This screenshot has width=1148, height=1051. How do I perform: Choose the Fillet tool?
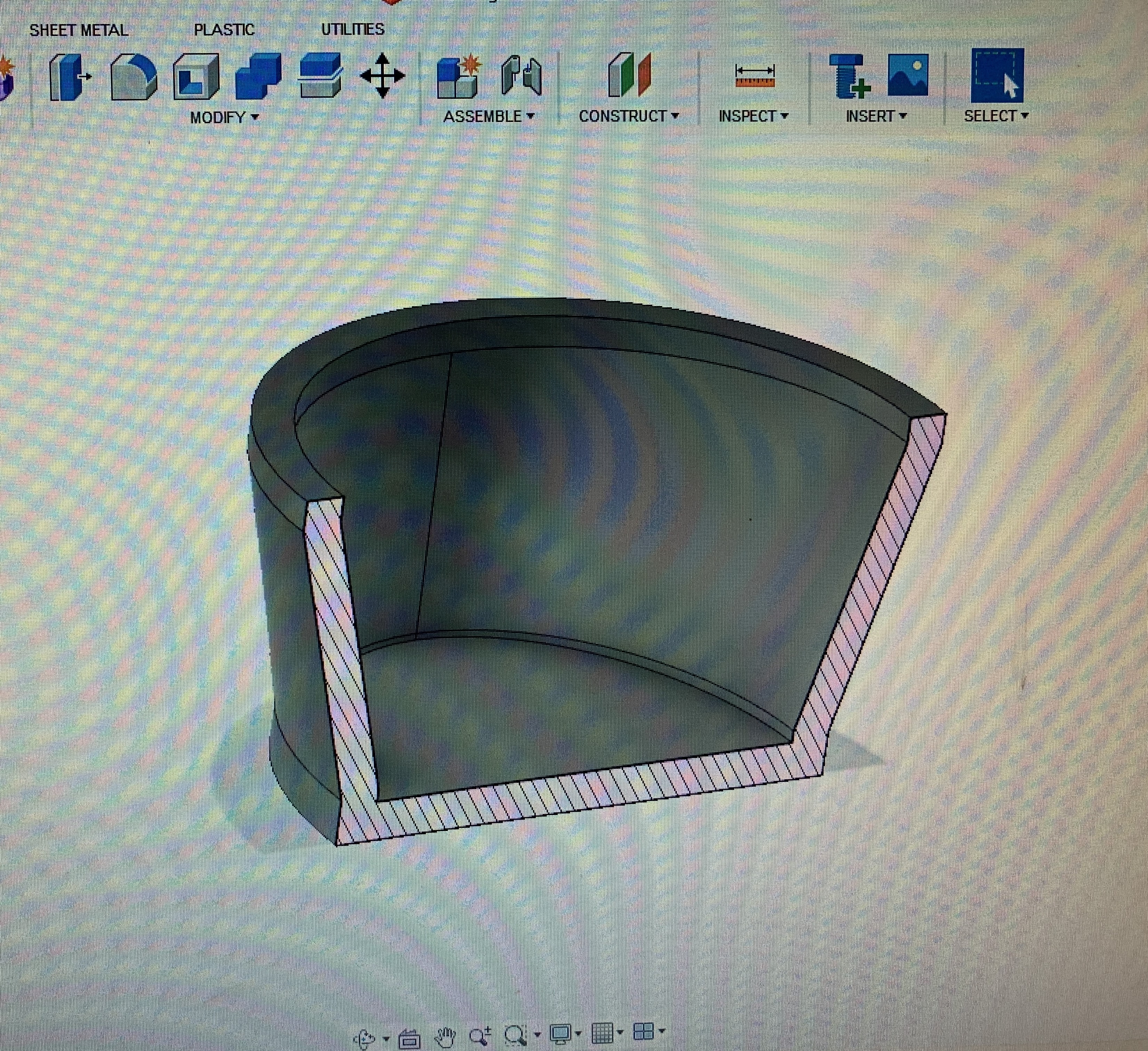[134, 77]
